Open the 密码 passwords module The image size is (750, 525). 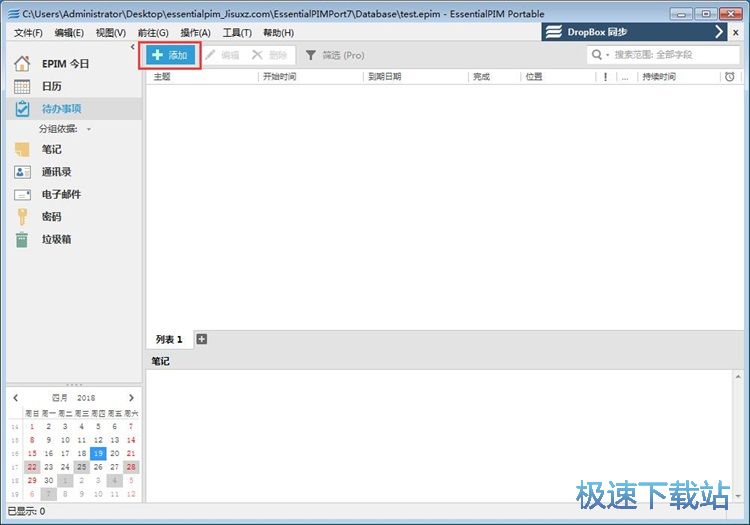[x=51, y=217]
